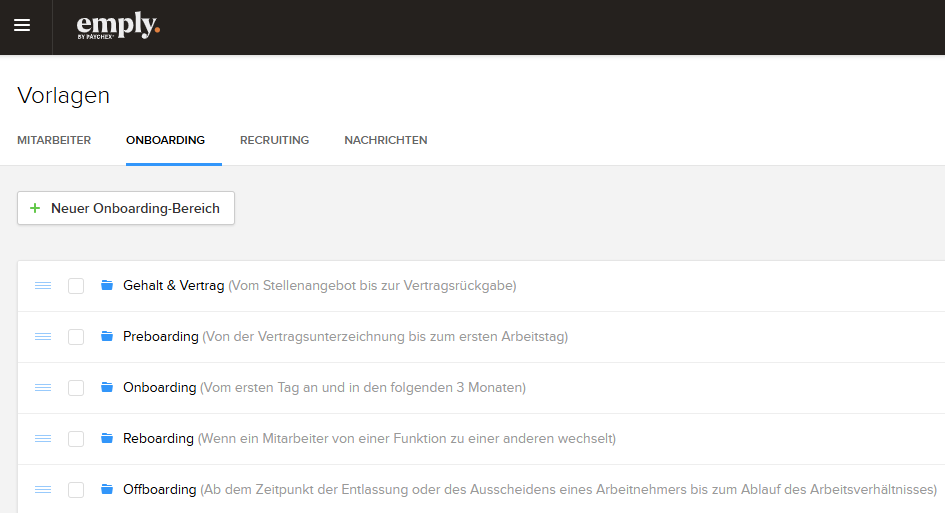Click the emply by Paychex logo
The height and width of the screenshot is (513, 945).
coord(118,26)
